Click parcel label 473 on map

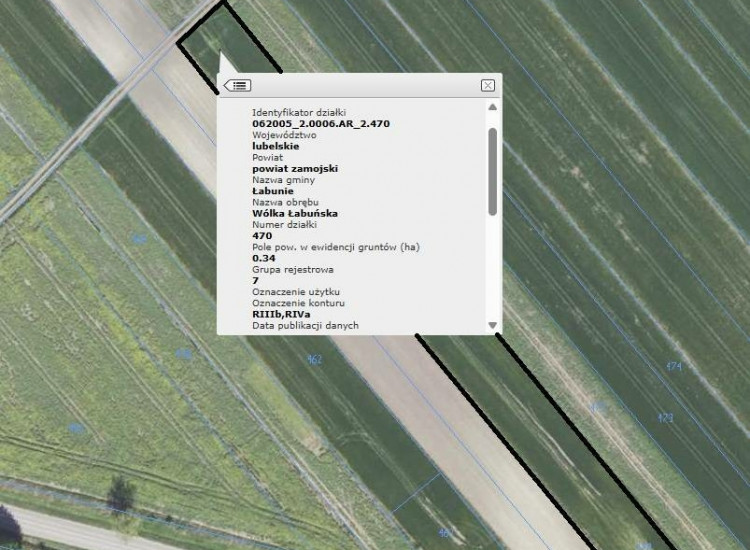[665, 418]
